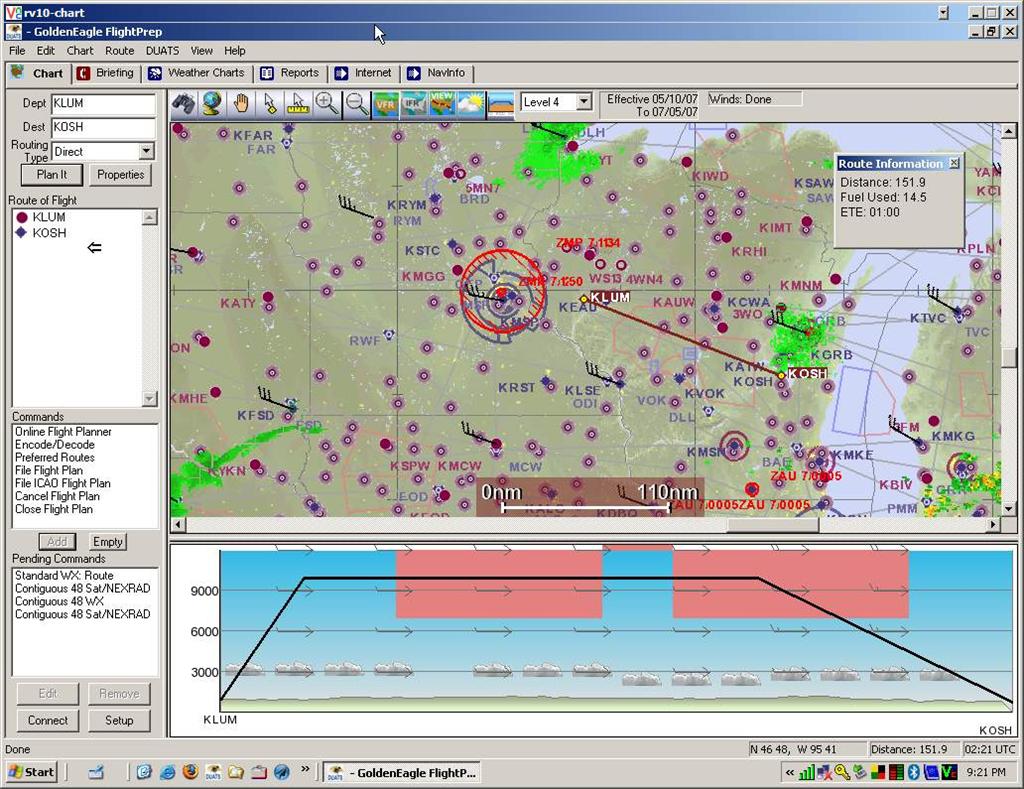1024x789 pixels.
Task: Switch to VFR chart view
Action: click(385, 105)
